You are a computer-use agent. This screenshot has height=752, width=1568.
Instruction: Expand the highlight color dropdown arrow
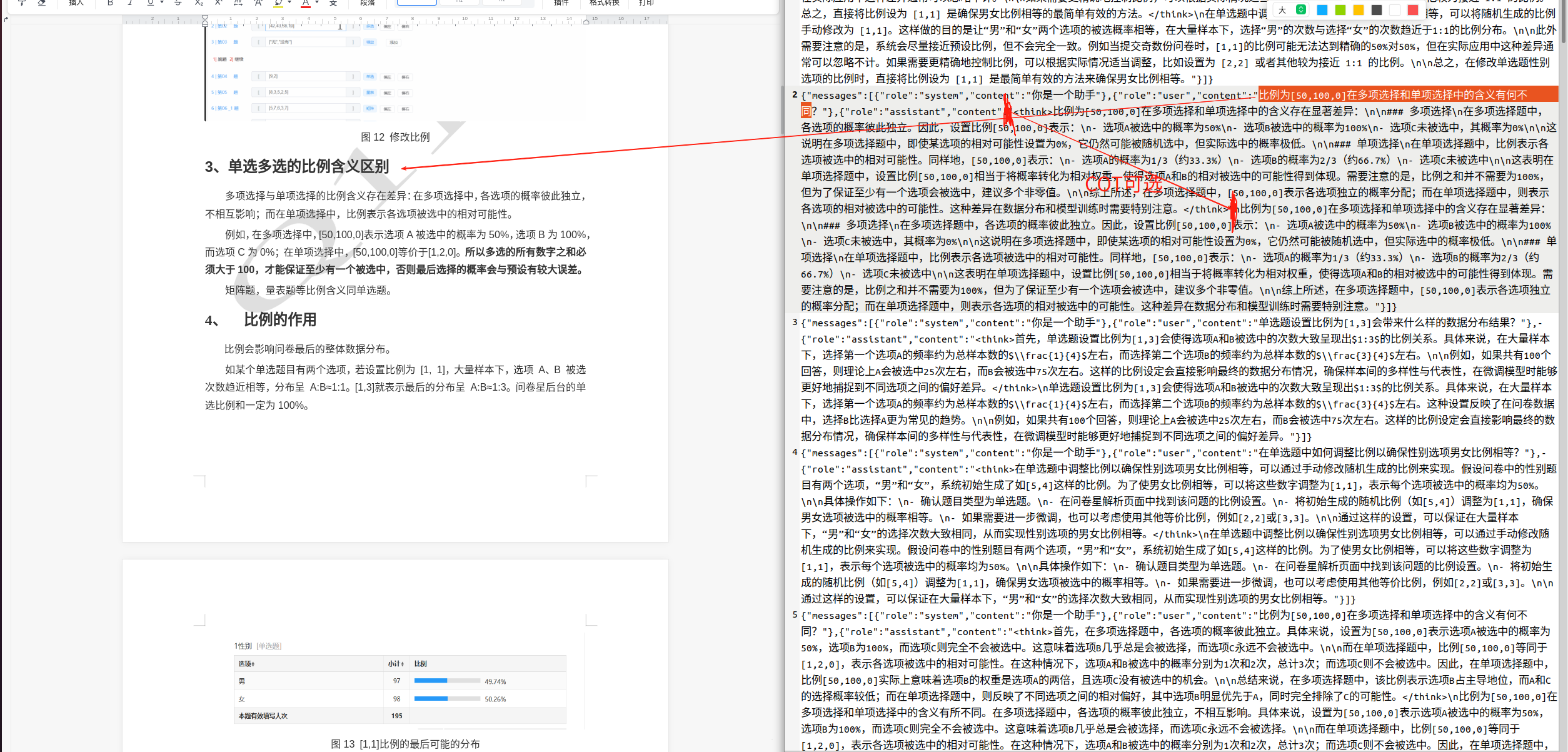click(x=289, y=3)
